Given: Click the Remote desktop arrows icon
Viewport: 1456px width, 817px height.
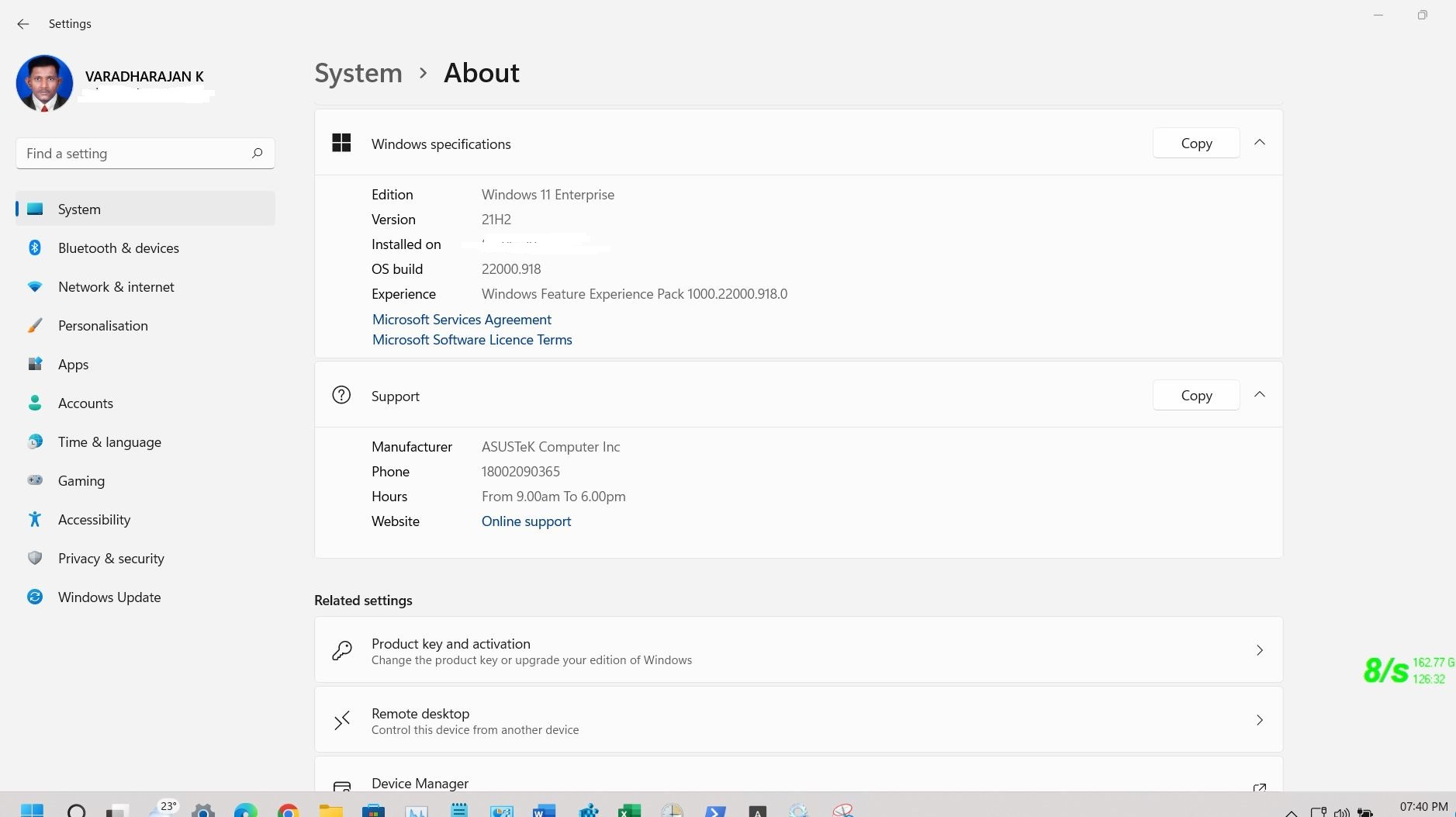Looking at the screenshot, I should (x=341, y=720).
